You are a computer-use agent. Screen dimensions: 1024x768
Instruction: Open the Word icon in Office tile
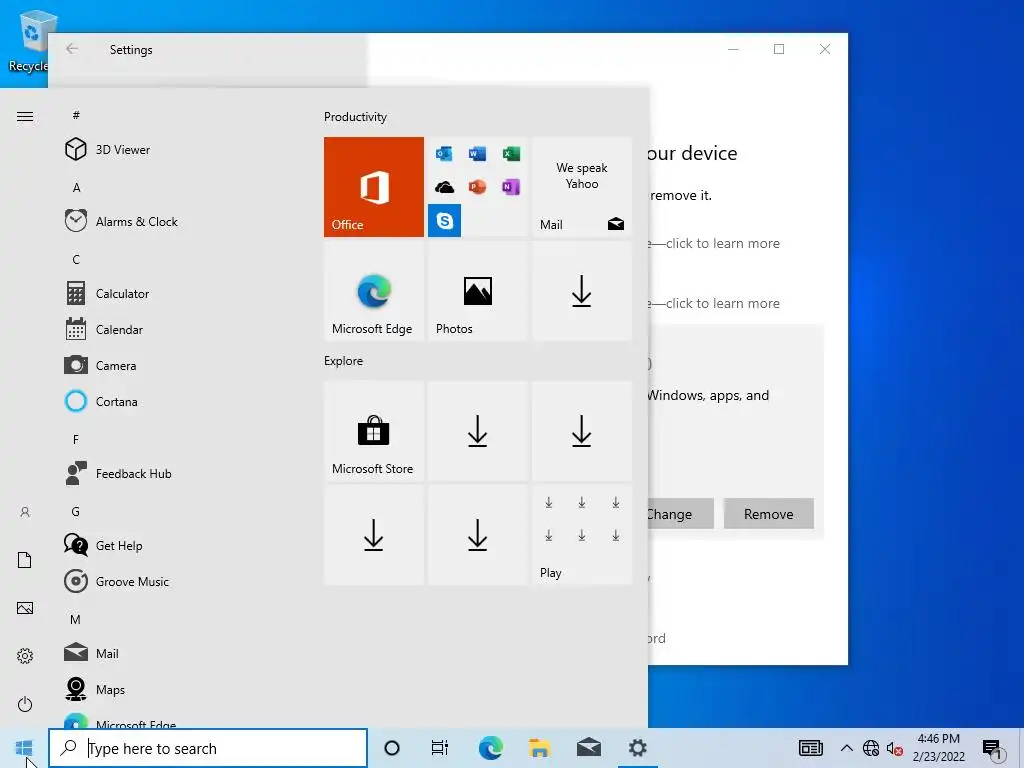click(477, 153)
